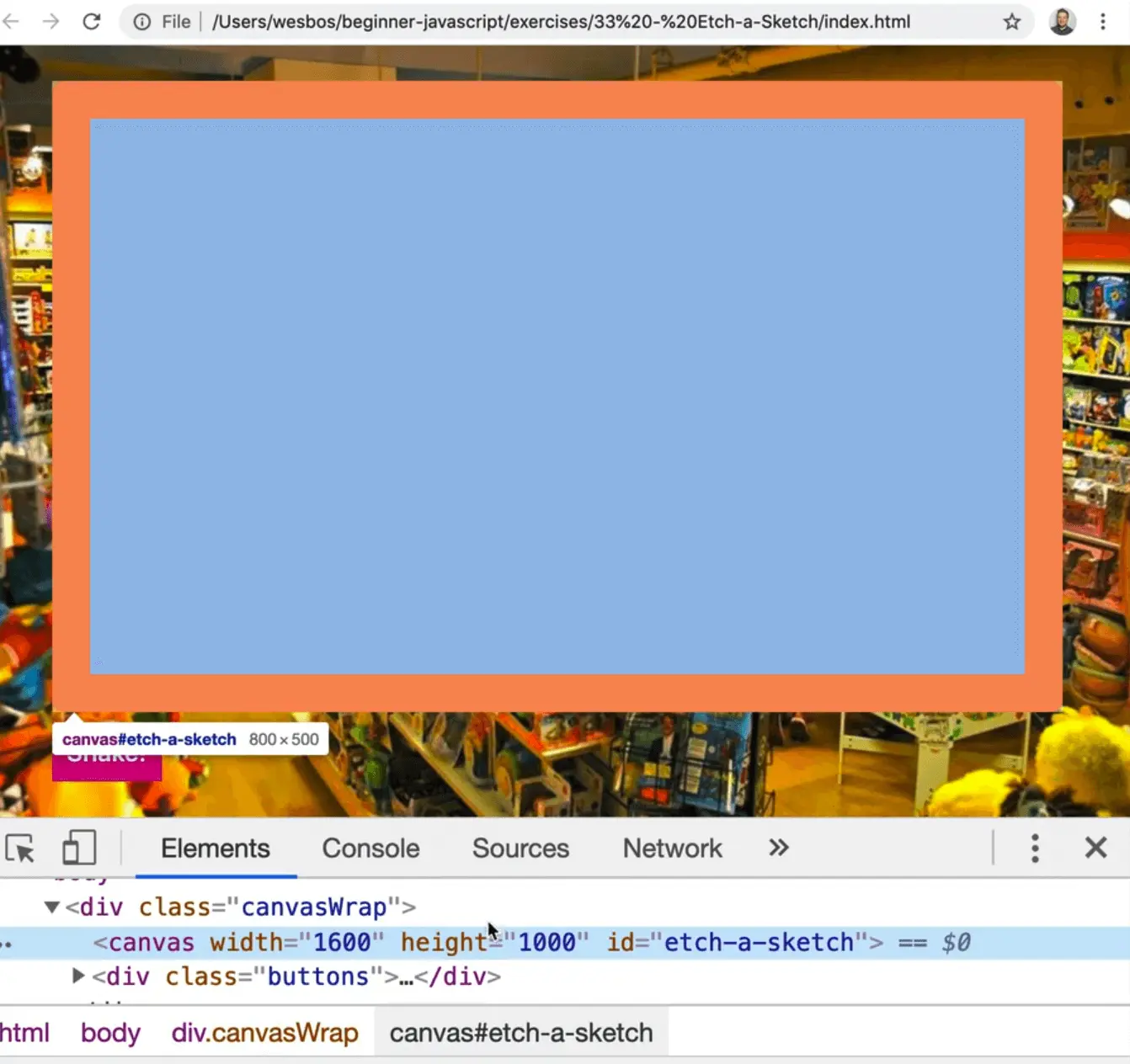
Task: Click the browser back arrow
Action: click(x=11, y=22)
